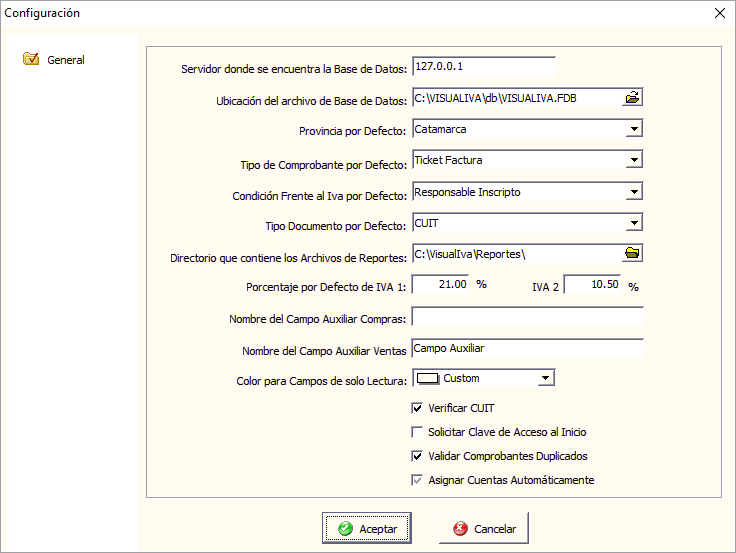Focus the IVA 2 percentage field
The image size is (736, 553).
pos(592,284)
